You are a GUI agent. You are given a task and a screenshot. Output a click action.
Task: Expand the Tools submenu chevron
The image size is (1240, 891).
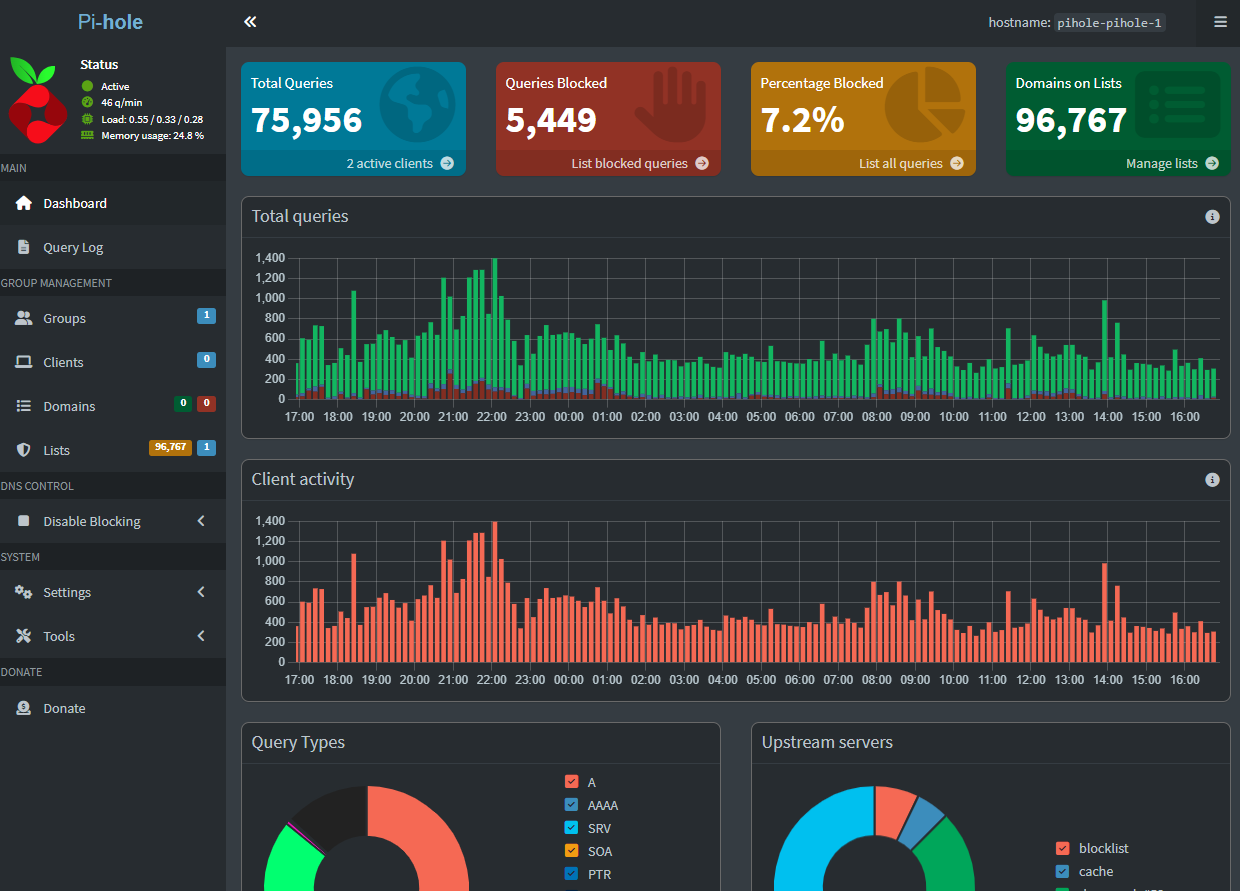201,636
